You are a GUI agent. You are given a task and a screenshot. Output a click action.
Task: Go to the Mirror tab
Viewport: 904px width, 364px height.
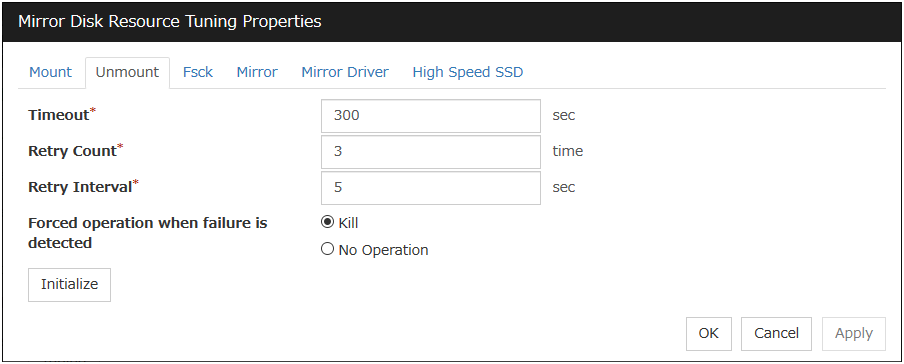coord(257,72)
